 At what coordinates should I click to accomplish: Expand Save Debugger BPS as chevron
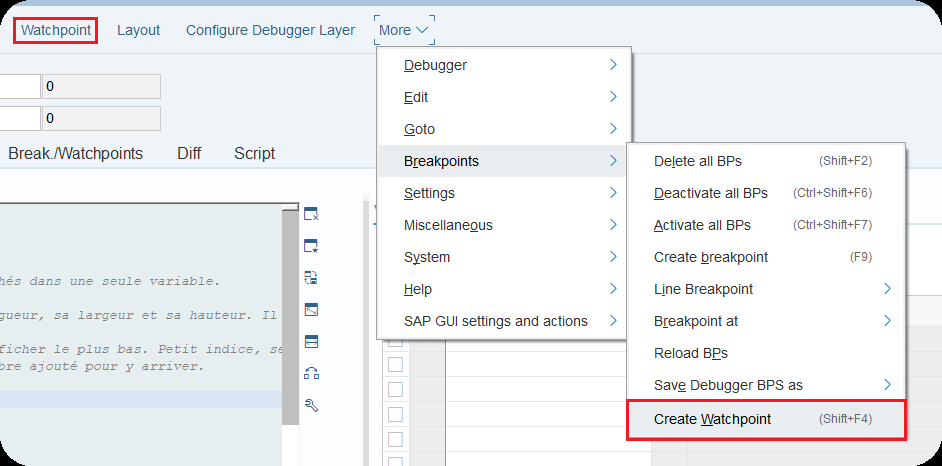pos(887,385)
